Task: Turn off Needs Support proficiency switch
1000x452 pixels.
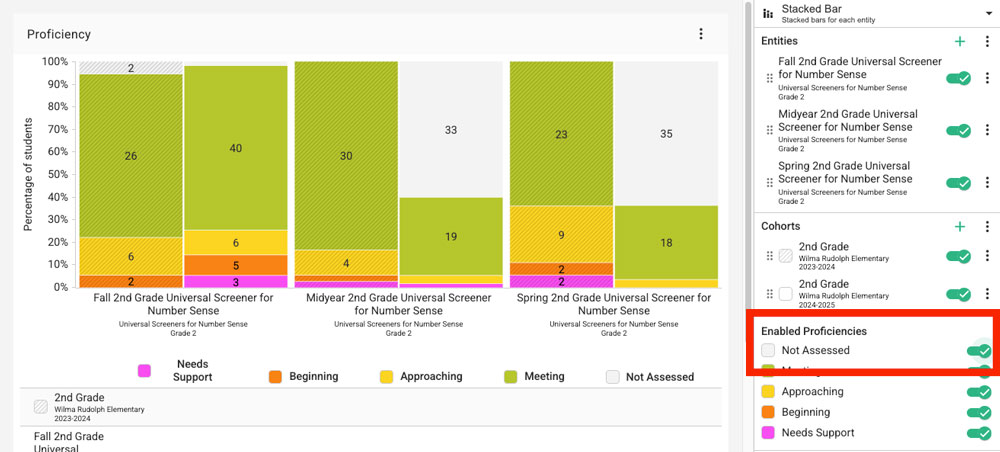Action: pyautogui.click(x=978, y=433)
